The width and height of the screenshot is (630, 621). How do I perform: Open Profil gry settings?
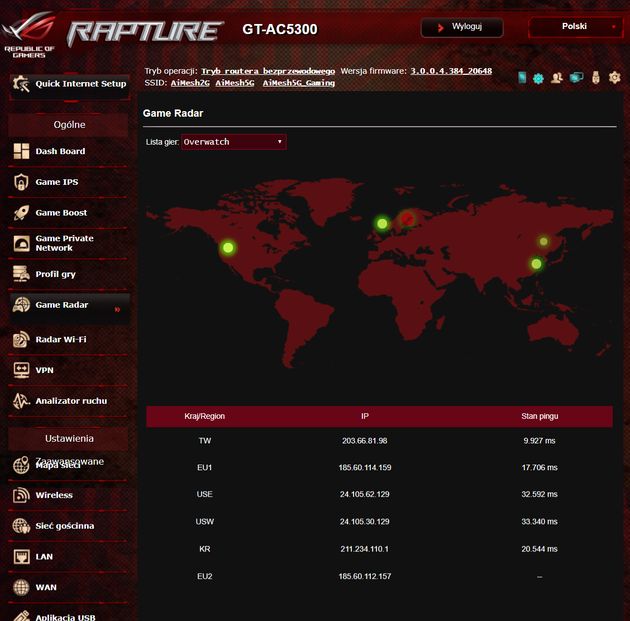(x=68, y=274)
